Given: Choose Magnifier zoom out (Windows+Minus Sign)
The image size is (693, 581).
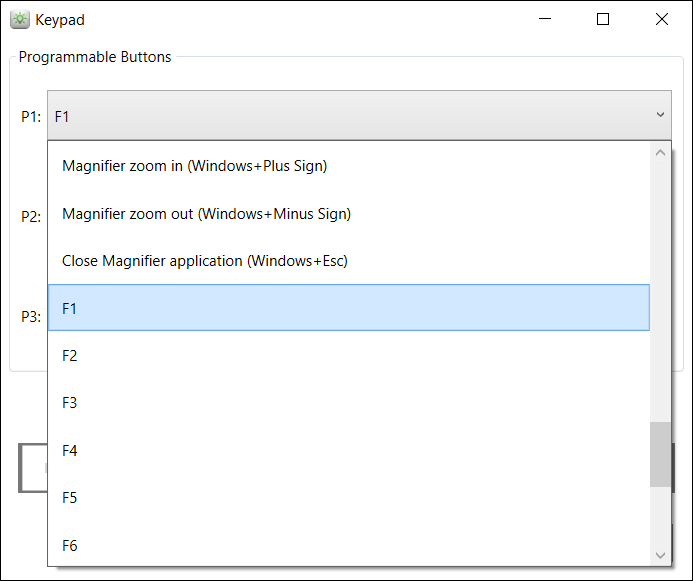Looking at the screenshot, I should tap(206, 213).
